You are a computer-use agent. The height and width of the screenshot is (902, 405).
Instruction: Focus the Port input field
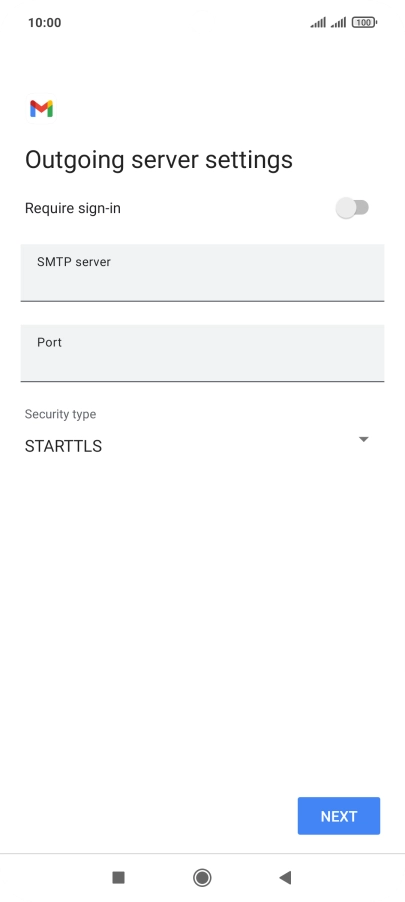[x=202, y=353]
